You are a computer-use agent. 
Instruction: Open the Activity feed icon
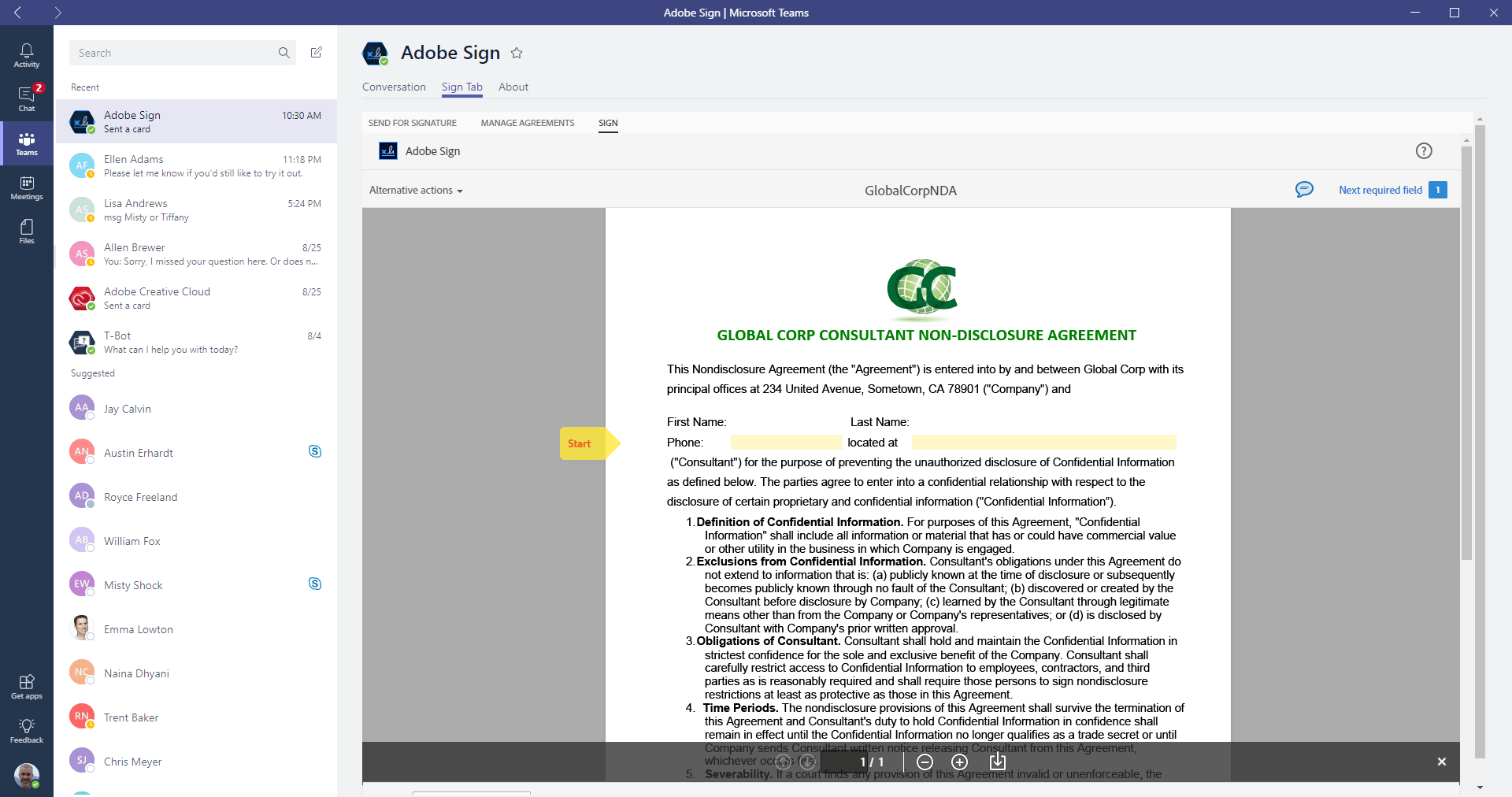[26, 55]
